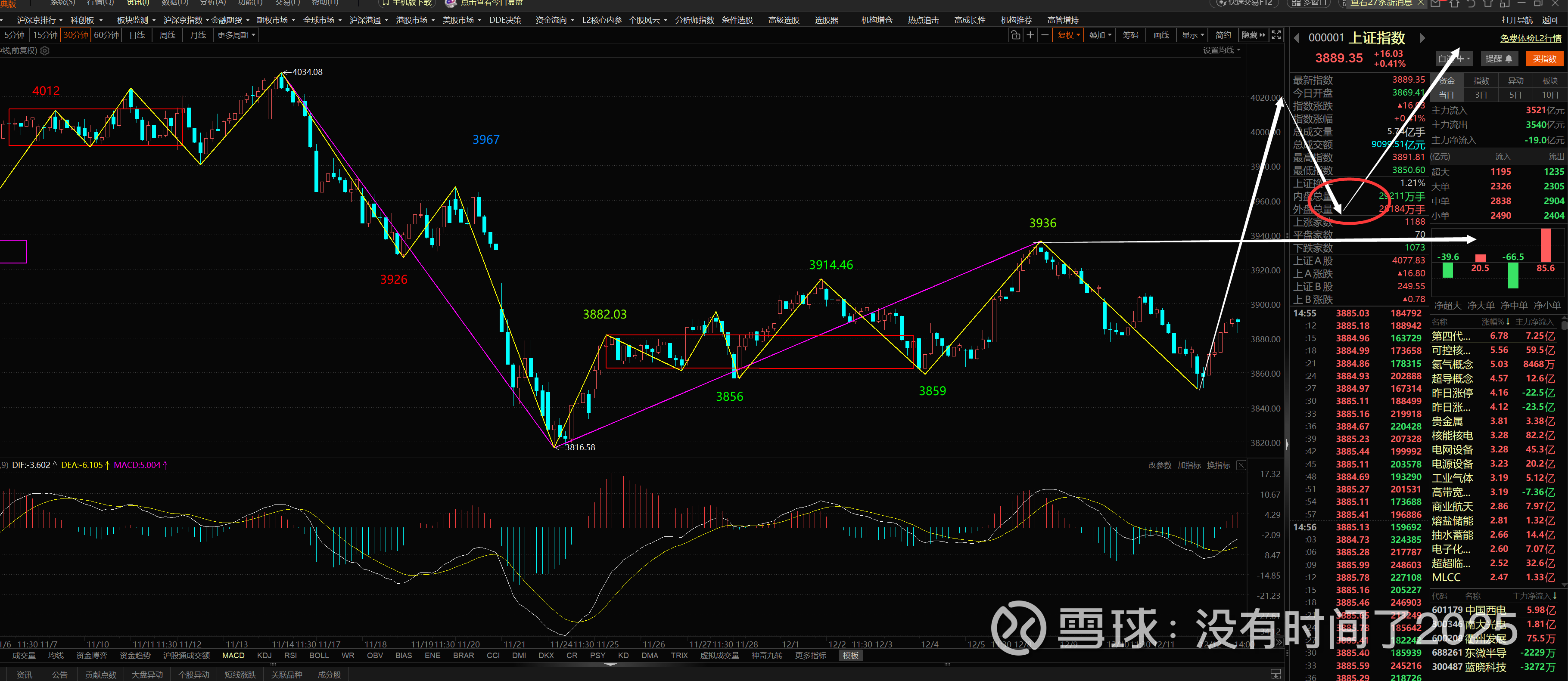Select the KDJ indicator tab
The height and width of the screenshot is (681, 1568).
(x=264, y=656)
